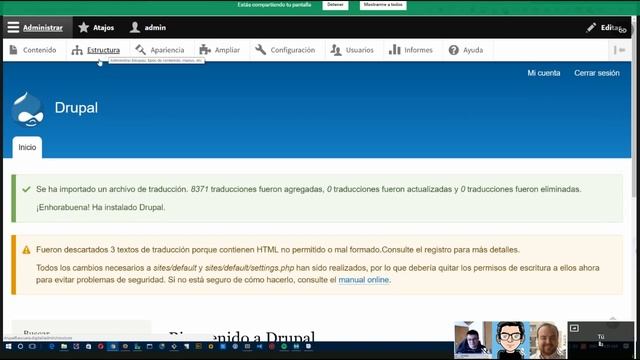Select the cartoon avatar participant thumbnail

[511, 340]
